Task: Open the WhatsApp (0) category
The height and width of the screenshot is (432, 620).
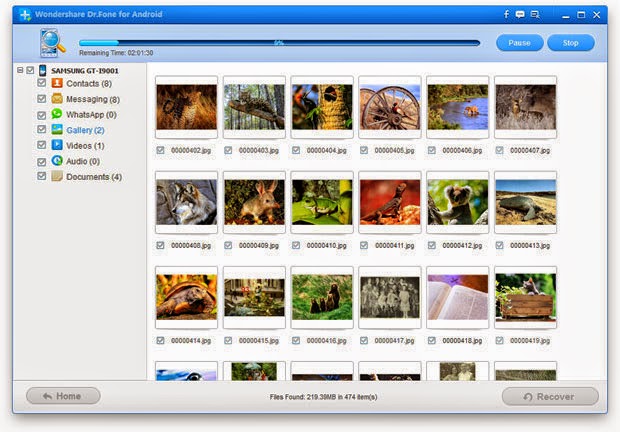Action: tap(91, 115)
